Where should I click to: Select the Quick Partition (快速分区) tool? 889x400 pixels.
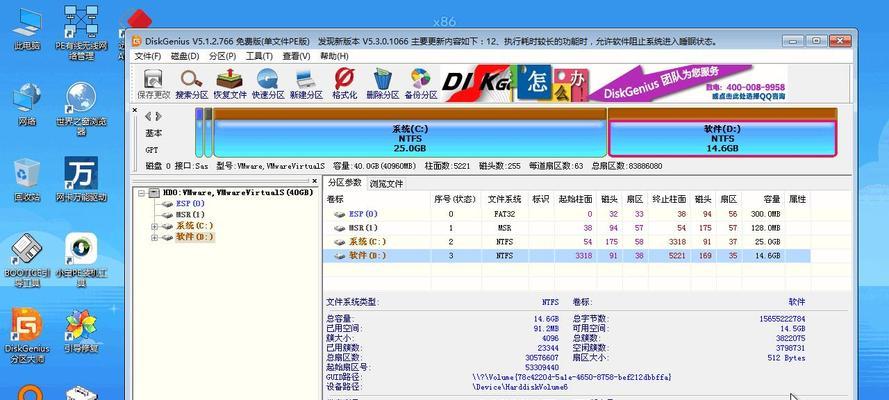click(x=268, y=84)
